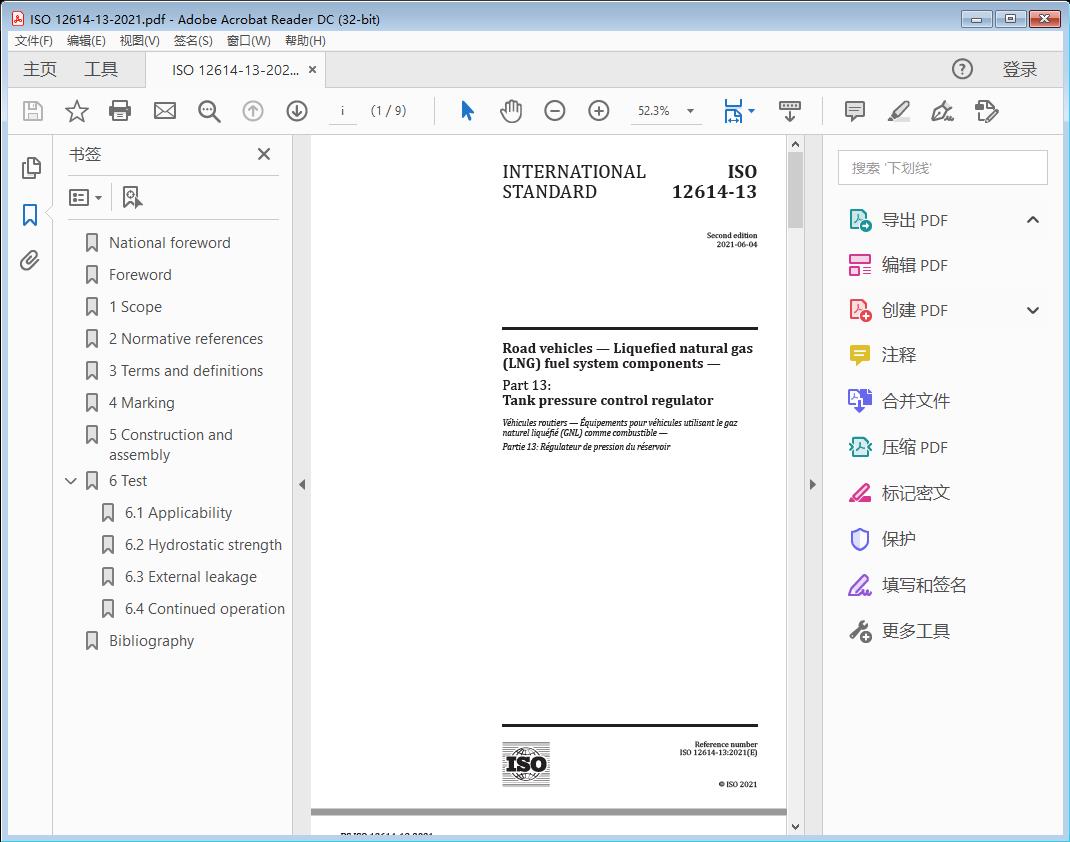
Task: Switch to the 主页 tab
Action: pyautogui.click(x=40, y=69)
